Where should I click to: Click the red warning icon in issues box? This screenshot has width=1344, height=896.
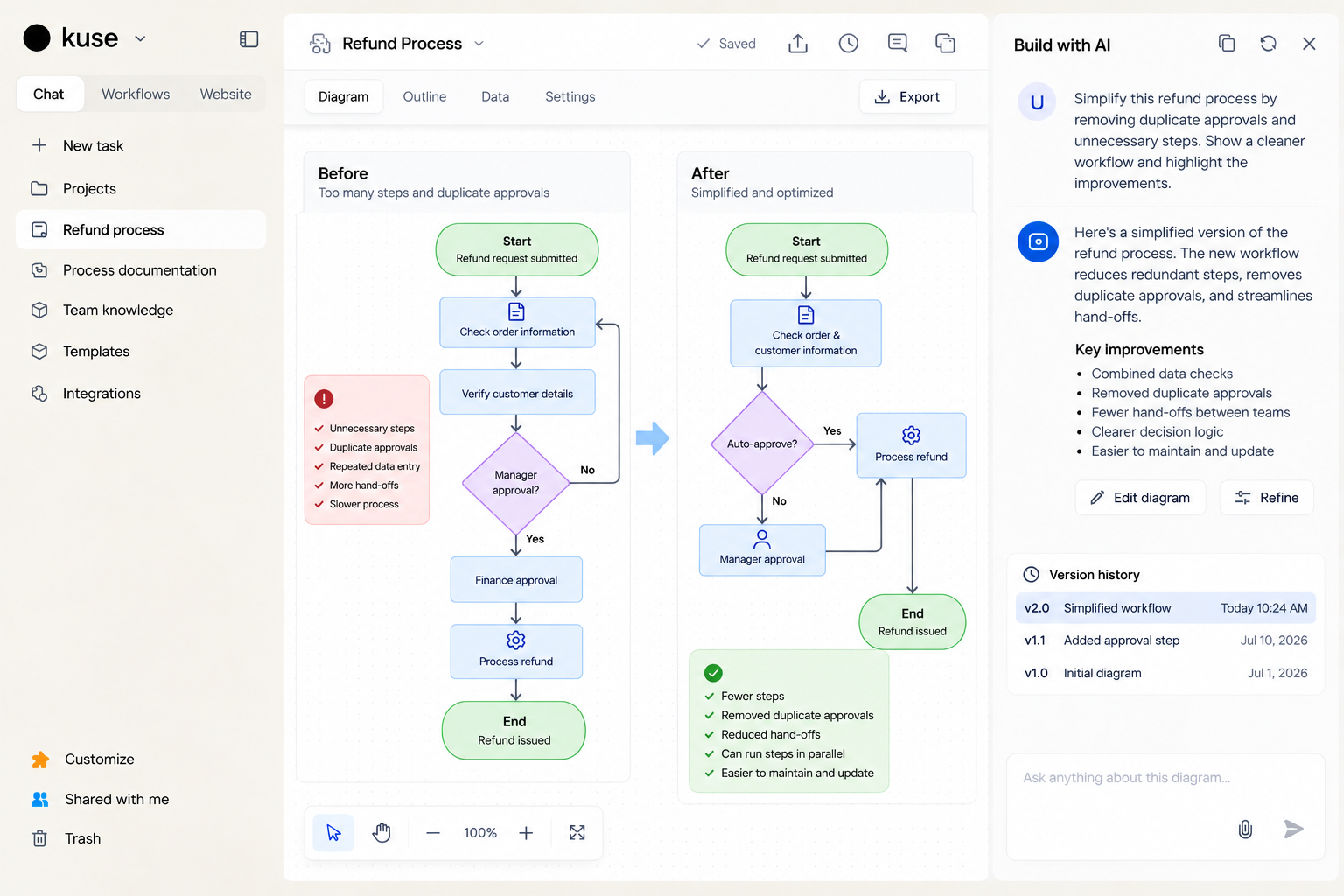coord(324,399)
